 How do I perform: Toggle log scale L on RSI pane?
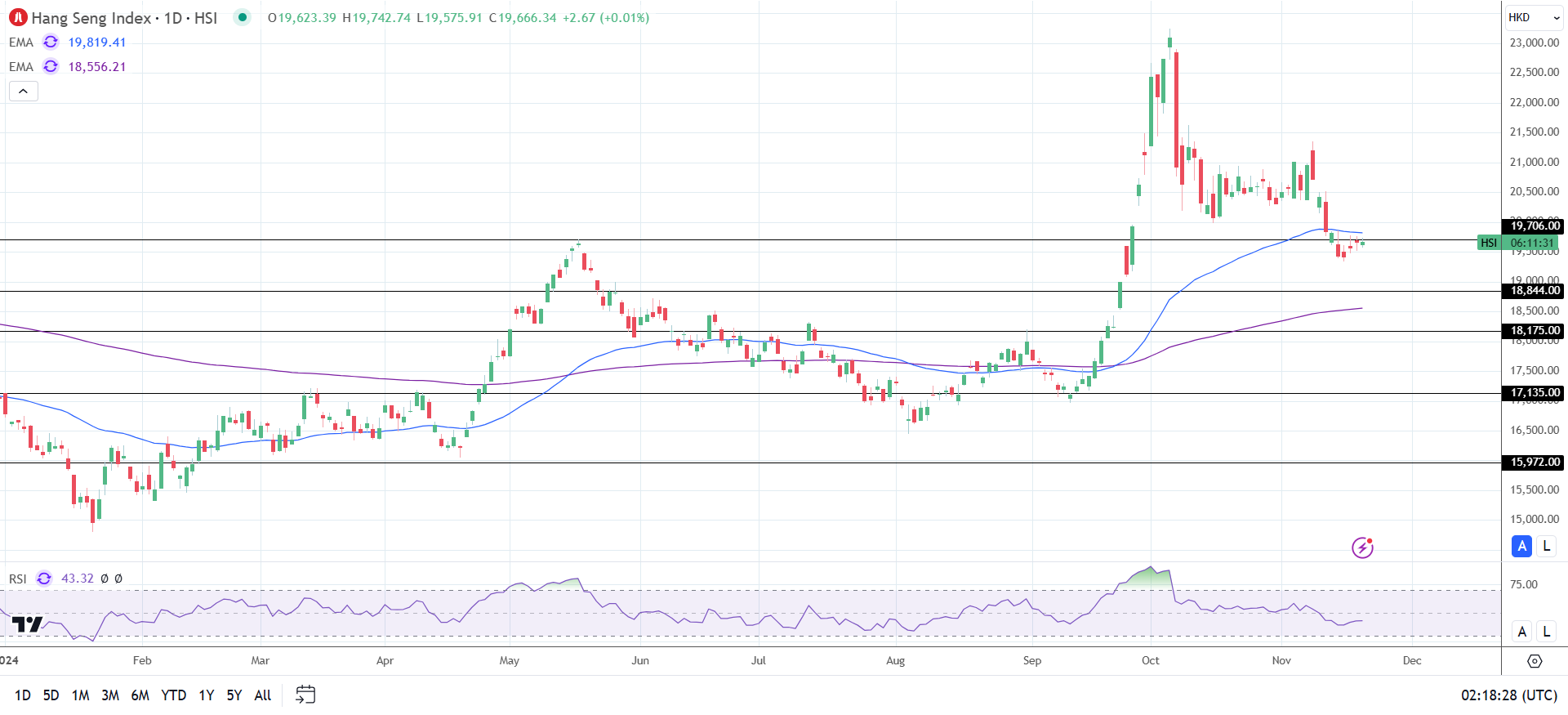1546,631
